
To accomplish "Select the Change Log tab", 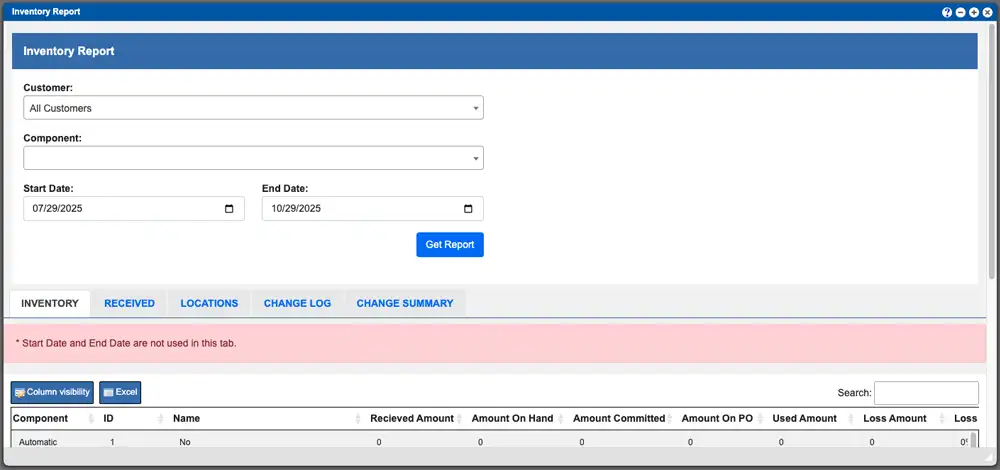I will (x=297, y=303).
